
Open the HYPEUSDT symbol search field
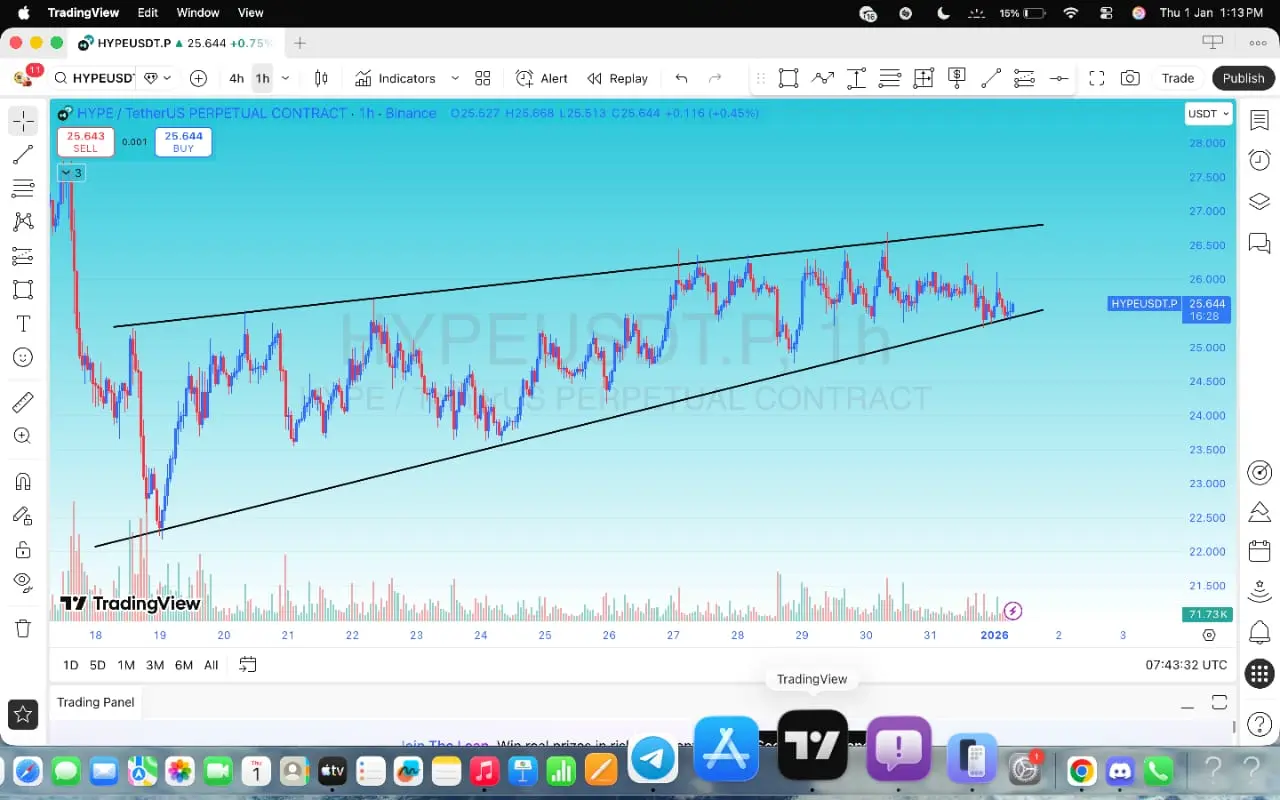click(93, 78)
